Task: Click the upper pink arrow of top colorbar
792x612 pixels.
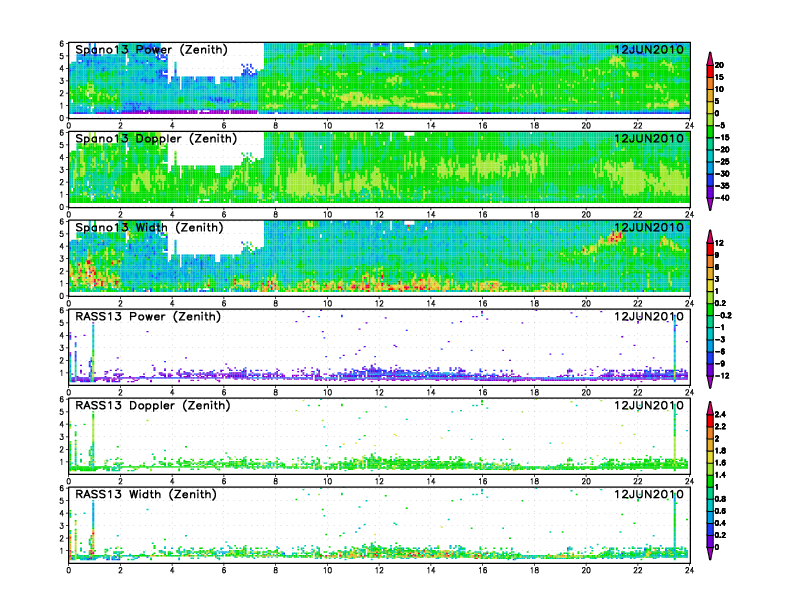Action: pos(710,58)
